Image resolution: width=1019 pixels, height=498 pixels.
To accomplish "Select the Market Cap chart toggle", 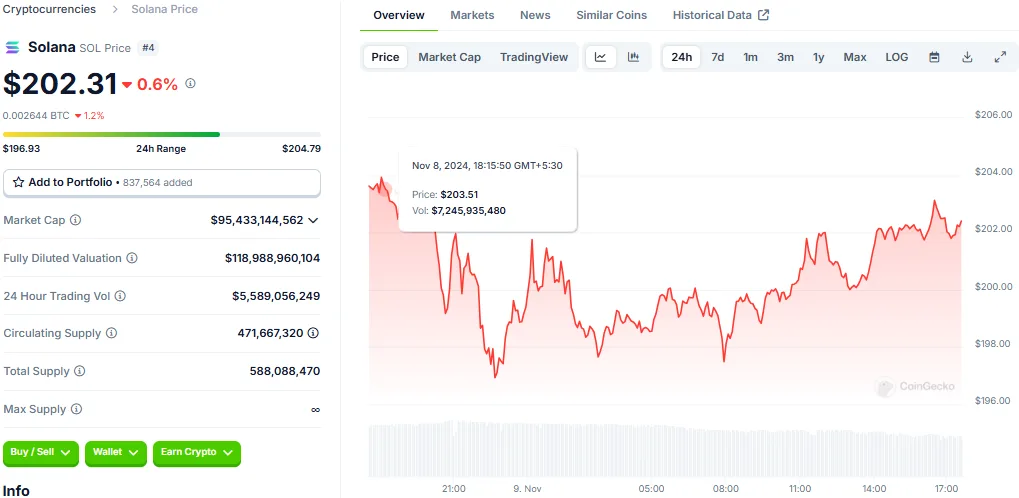I will [450, 57].
